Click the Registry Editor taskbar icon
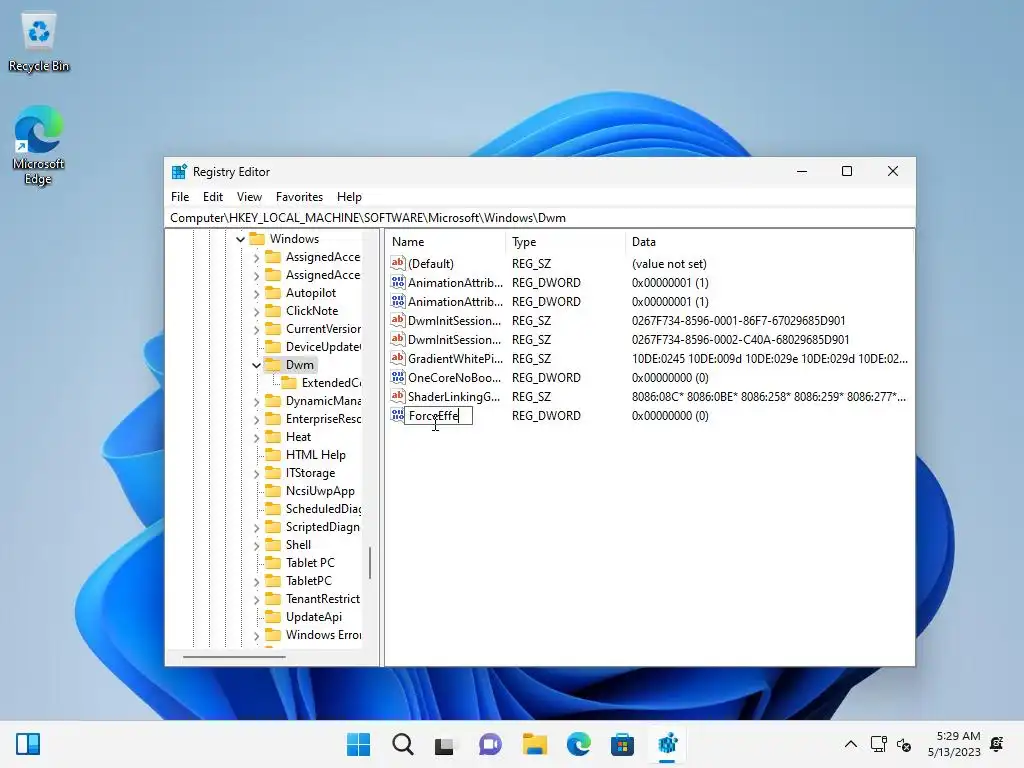1024x768 pixels. (667, 744)
